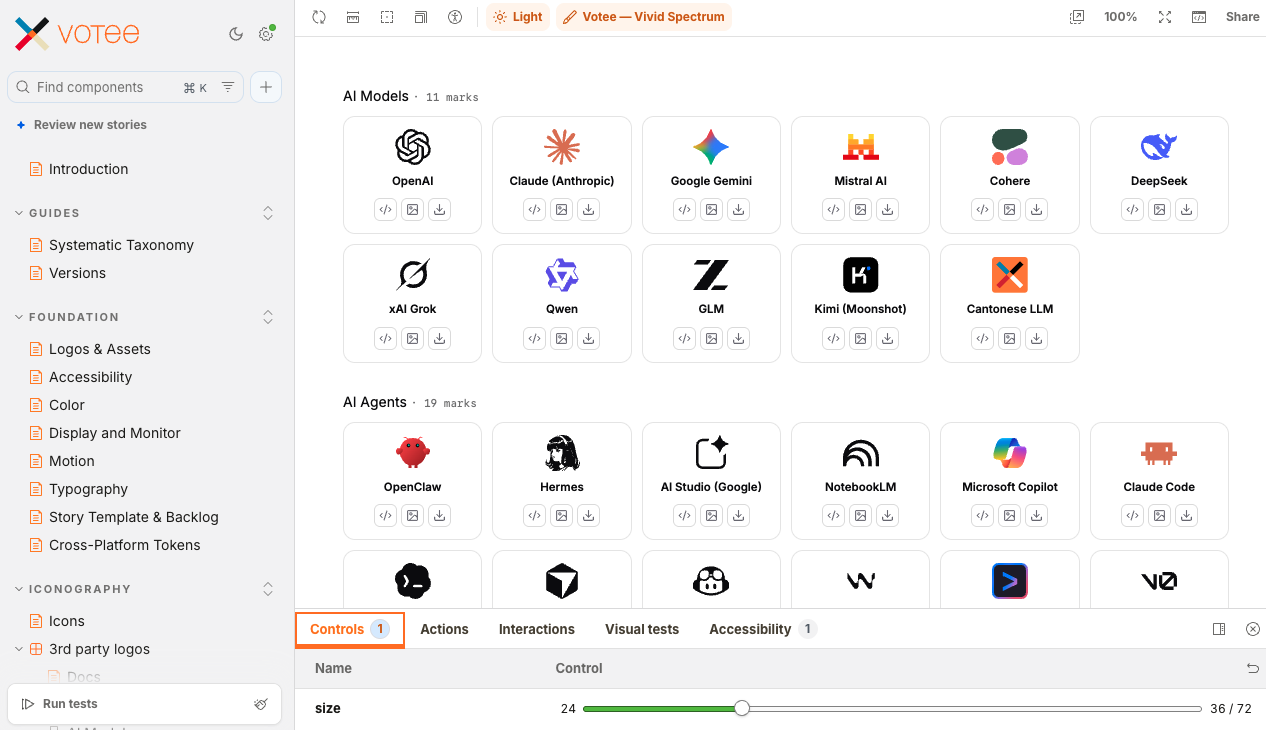The image size is (1266, 730).
Task: Switch to the Actions tab
Action: pos(444,629)
